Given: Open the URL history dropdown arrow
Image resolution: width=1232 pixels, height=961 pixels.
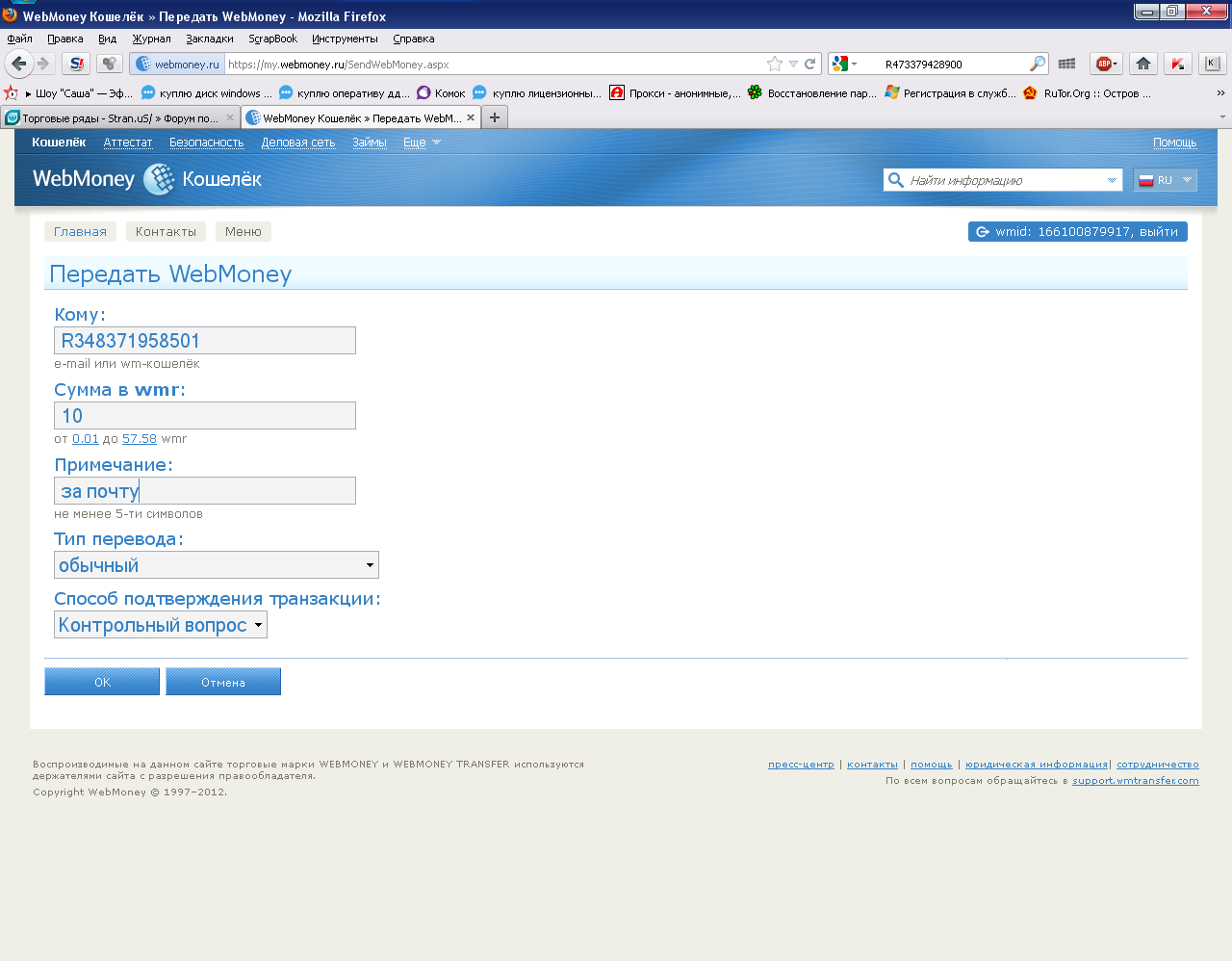Looking at the screenshot, I should (x=794, y=65).
